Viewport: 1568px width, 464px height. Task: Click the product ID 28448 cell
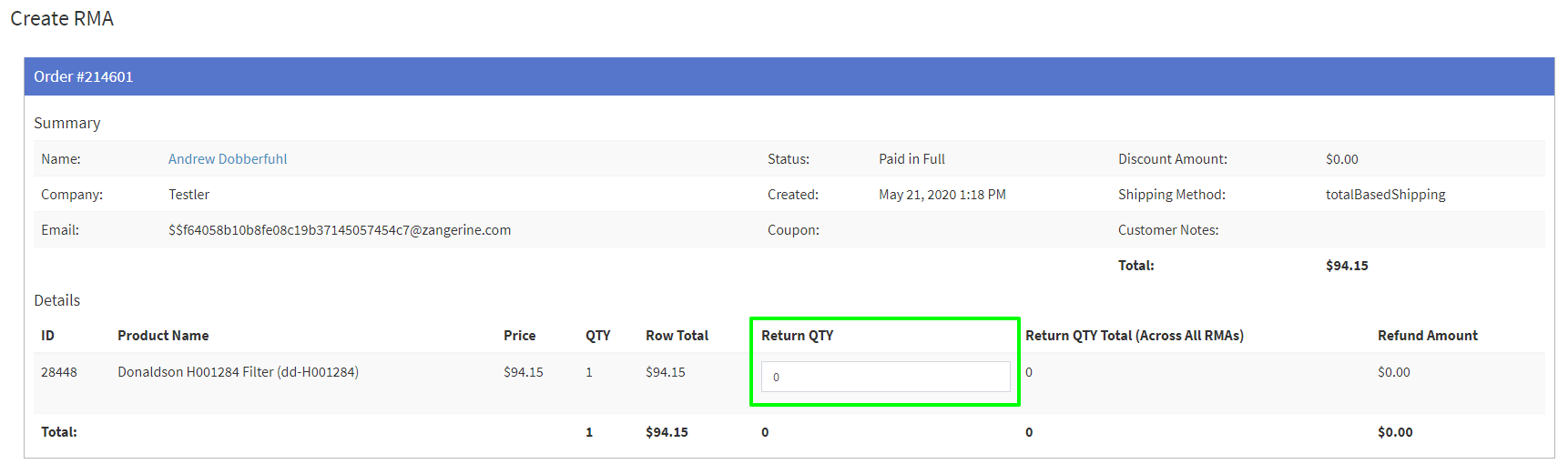pyautogui.click(x=59, y=372)
